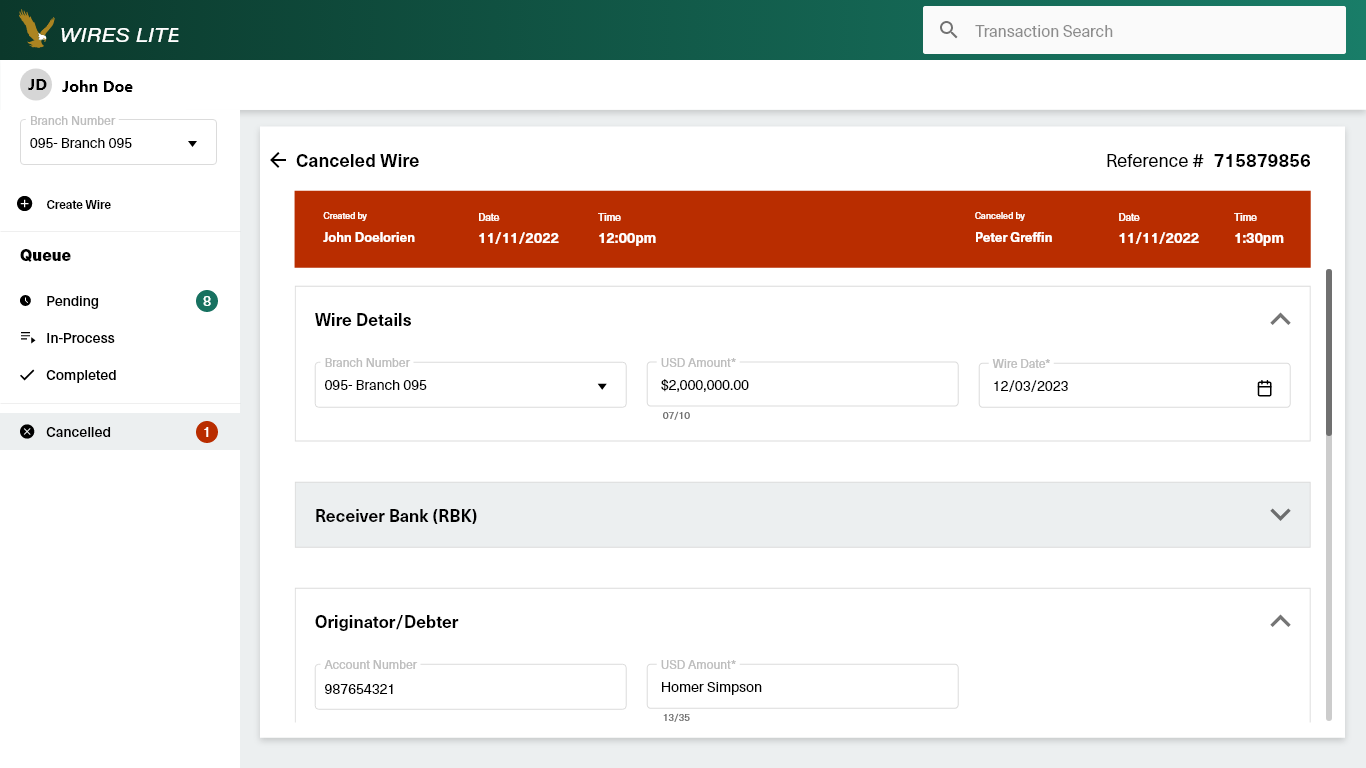This screenshot has width=1366, height=768.
Task: Click the wire form vertical scrollbar
Action: pos(1329,350)
